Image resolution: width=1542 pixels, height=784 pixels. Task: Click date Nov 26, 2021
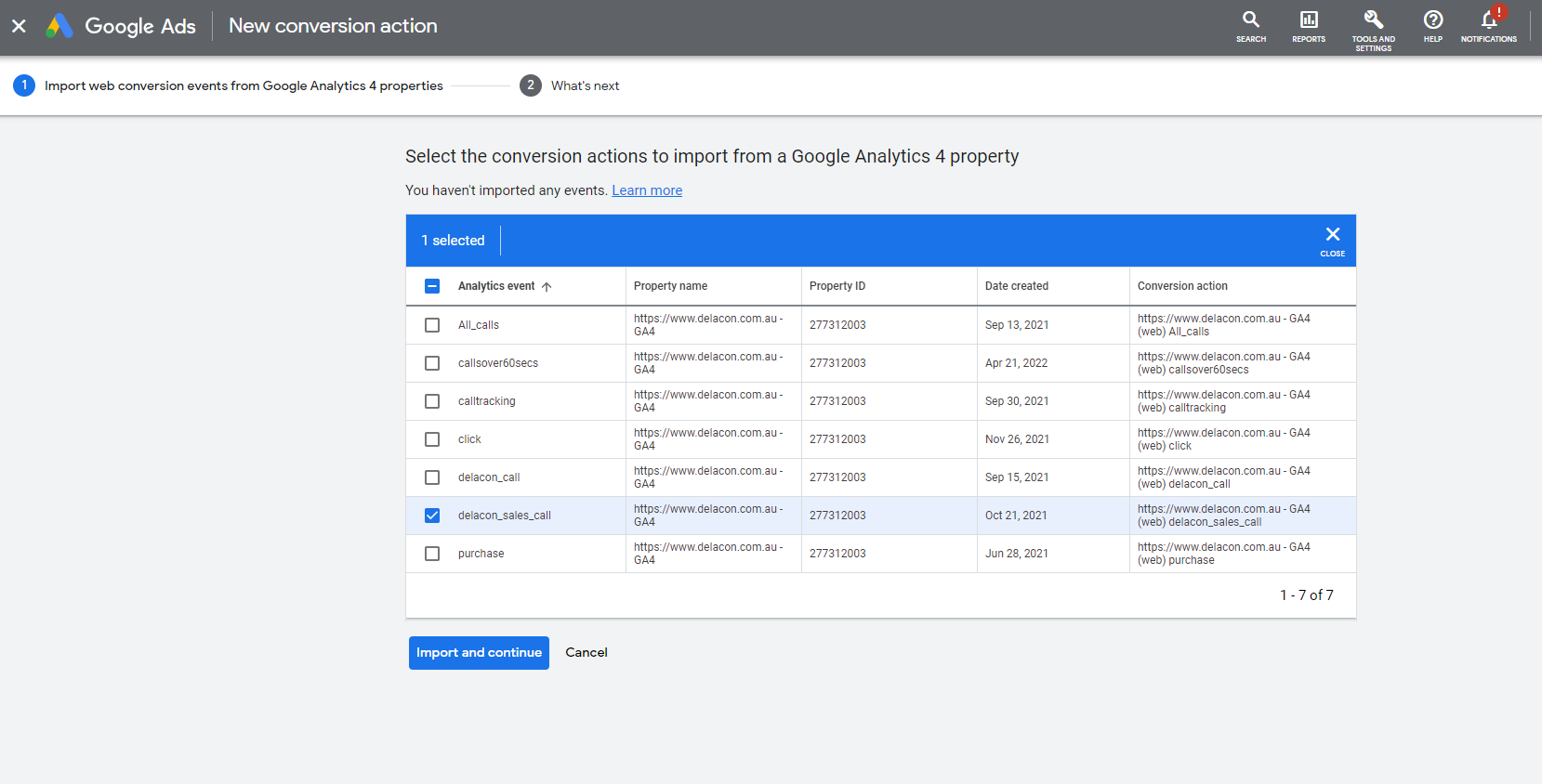tap(1017, 439)
